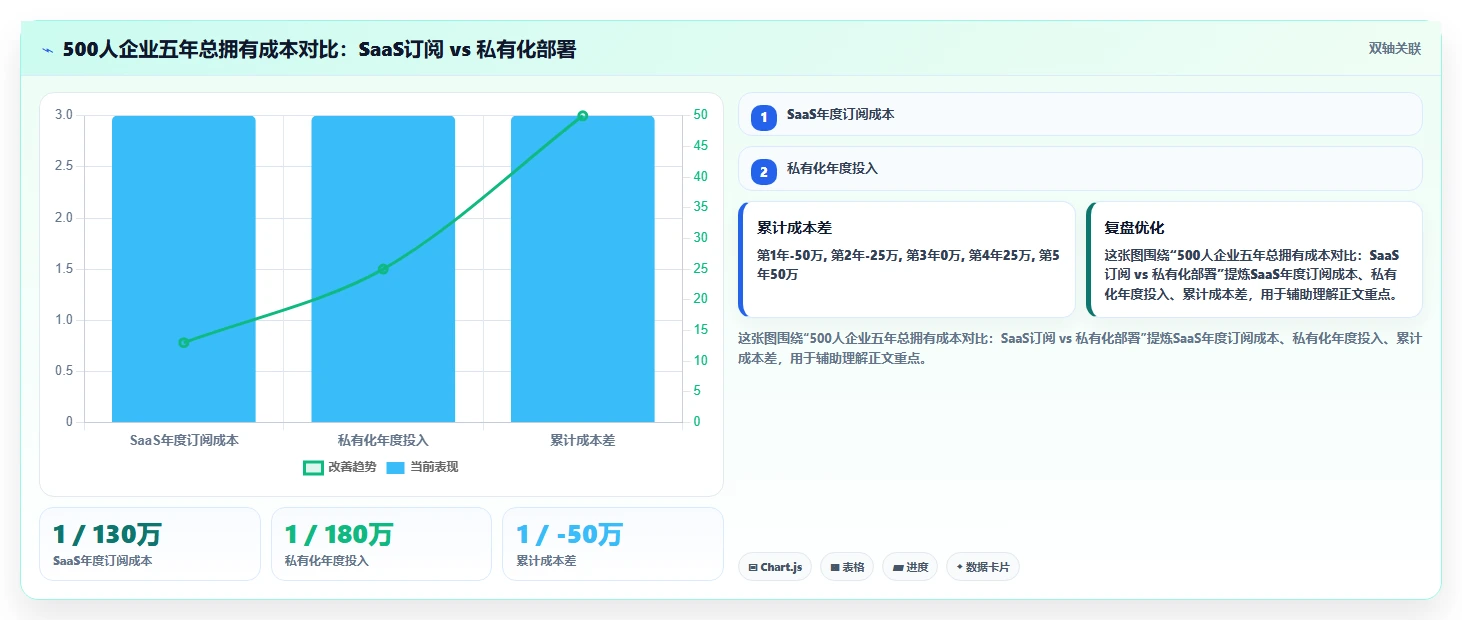Click the text 第1年-50万 in 累计成本差 card

[790, 255]
